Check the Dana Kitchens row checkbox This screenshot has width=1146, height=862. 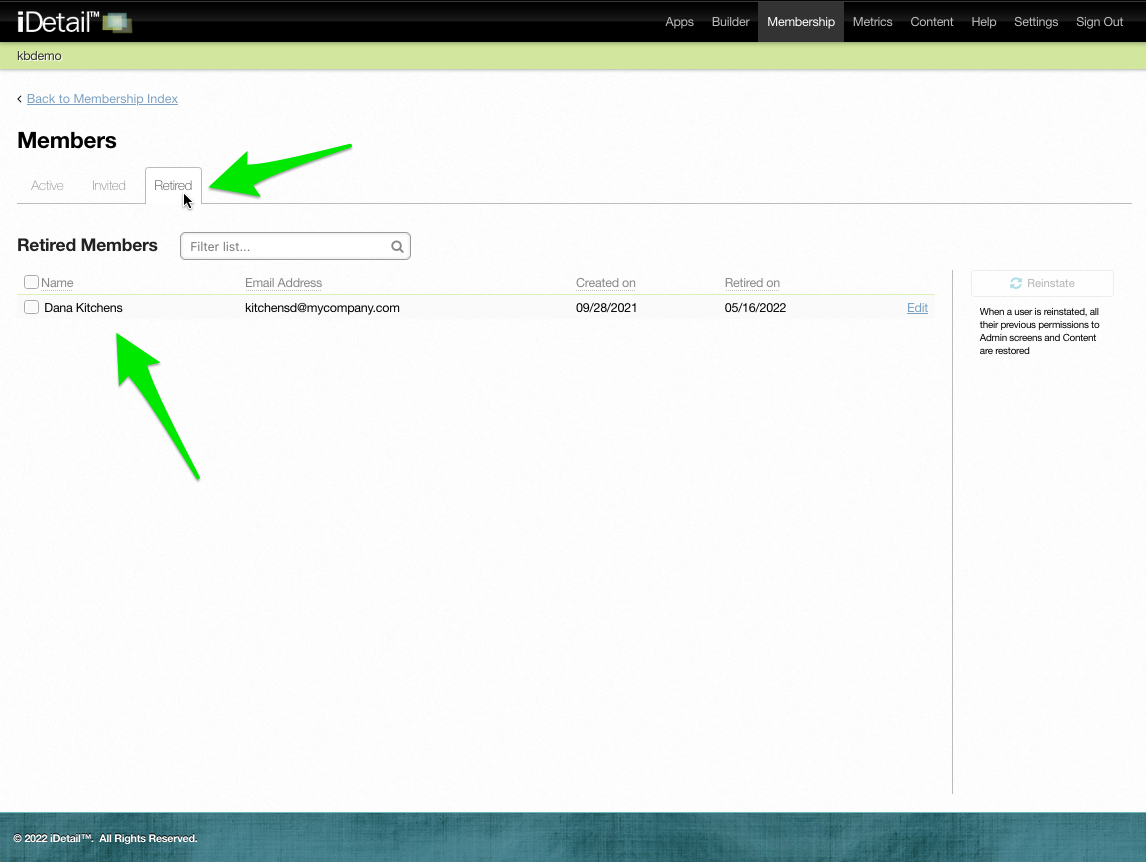(31, 307)
